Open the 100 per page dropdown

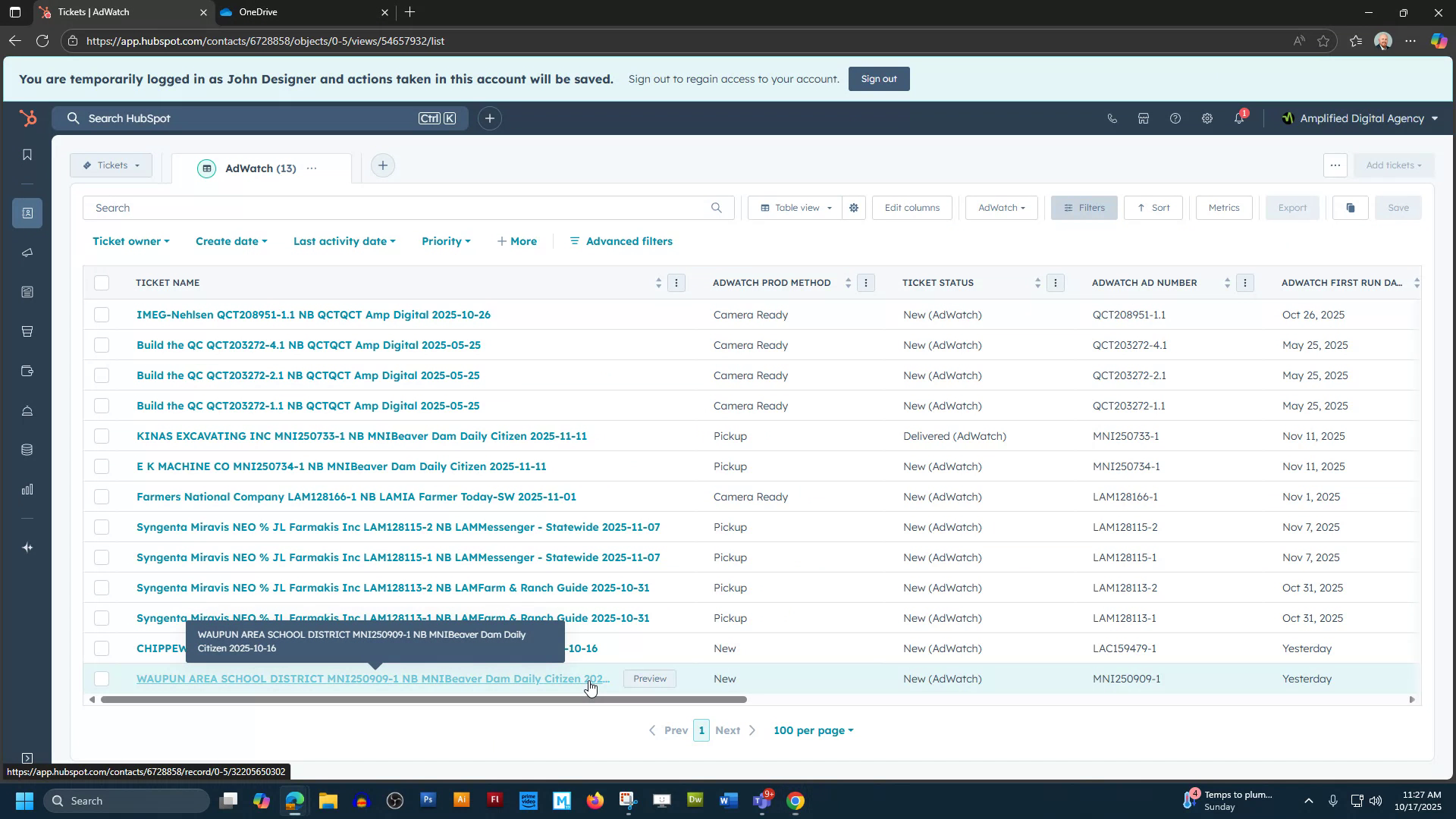[813, 730]
